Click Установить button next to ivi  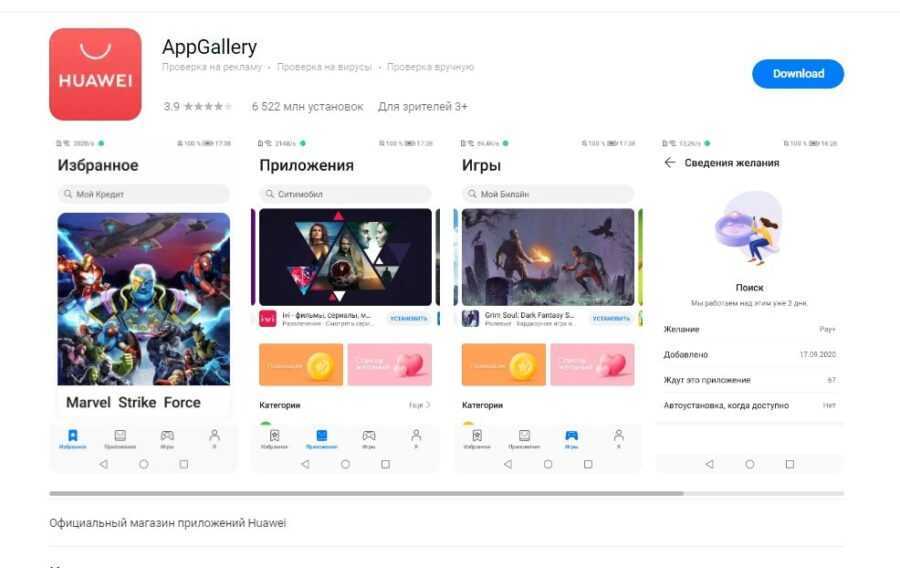click(409, 318)
